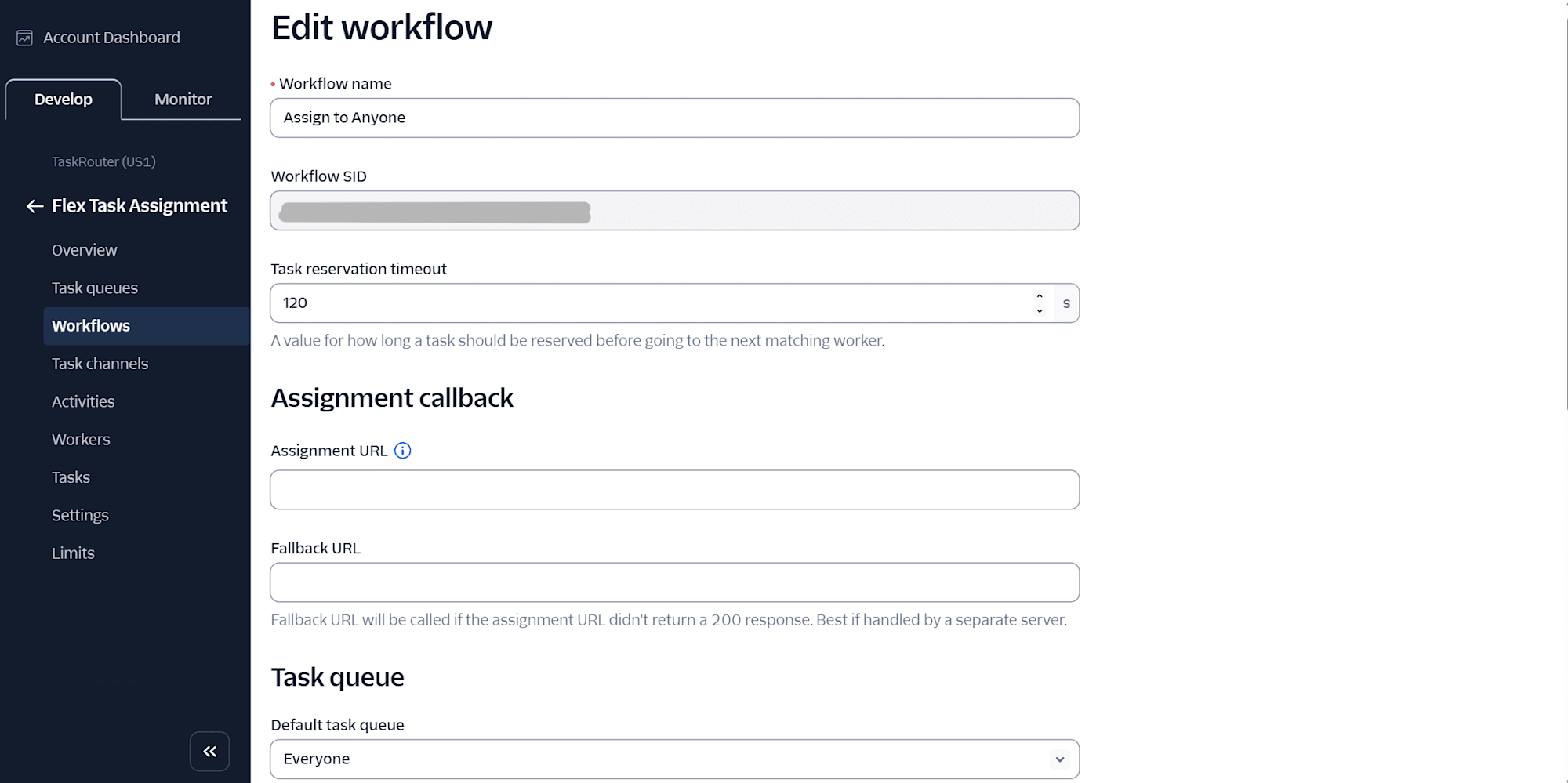This screenshot has height=783, width=1568.
Task: Click the Assignment URL input field
Action: click(674, 489)
